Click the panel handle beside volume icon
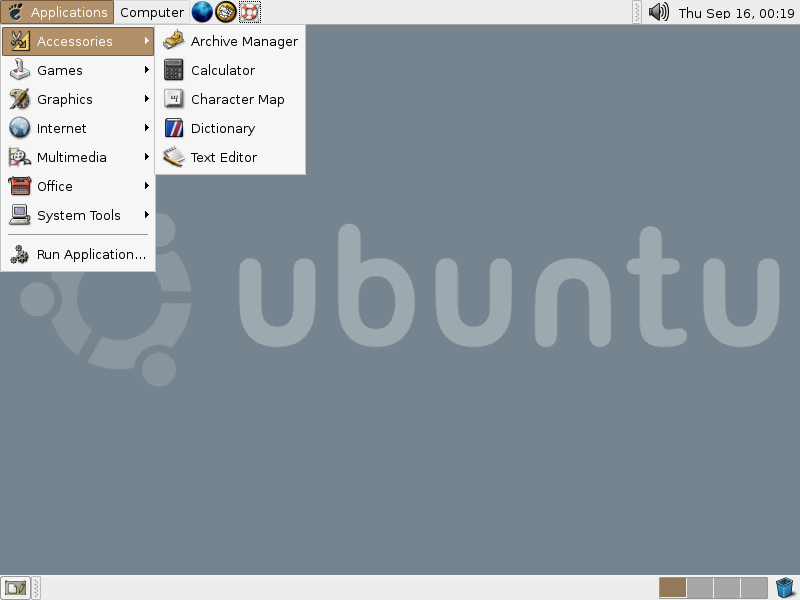 click(637, 12)
